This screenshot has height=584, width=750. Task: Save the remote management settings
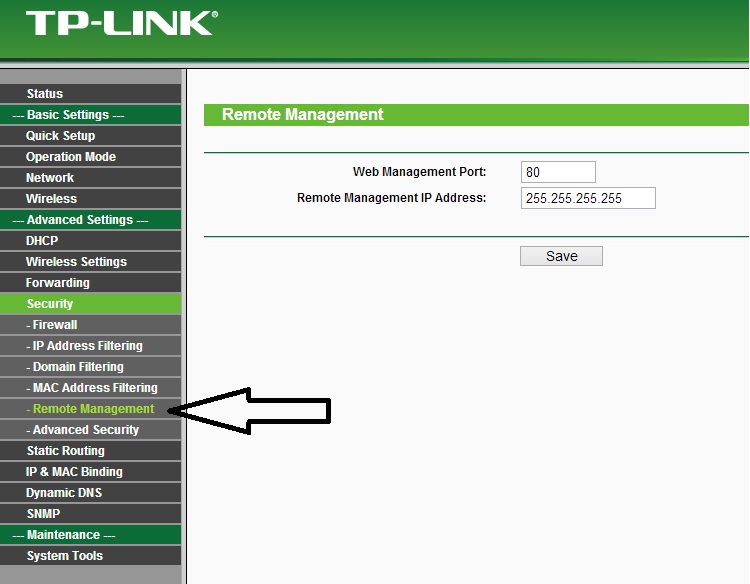562,256
